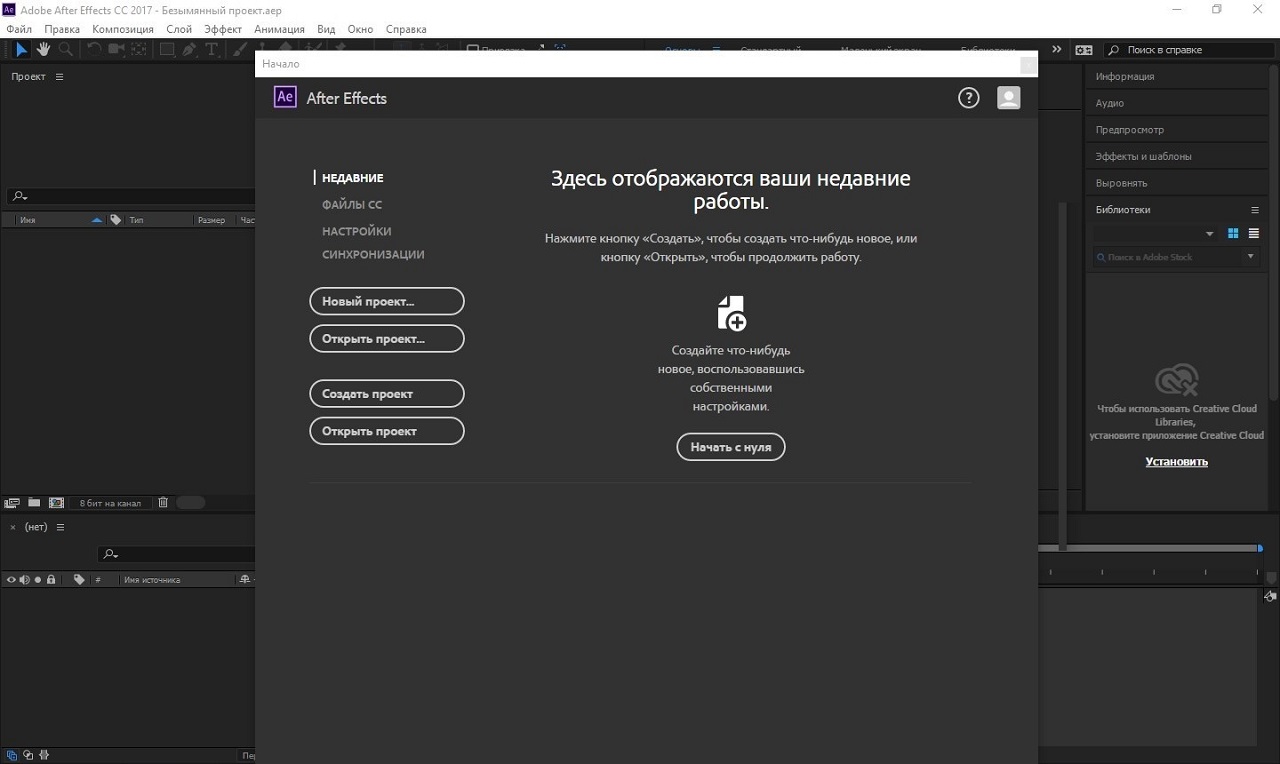Switch Libraries to list view
The height and width of the screenshot is (764, 1280).
click(1253, 234)
